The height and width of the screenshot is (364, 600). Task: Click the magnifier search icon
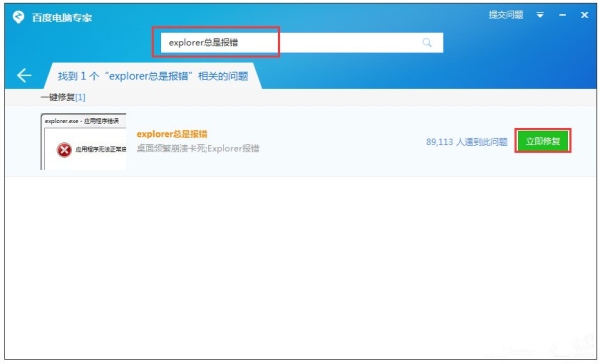coord(427,42)
